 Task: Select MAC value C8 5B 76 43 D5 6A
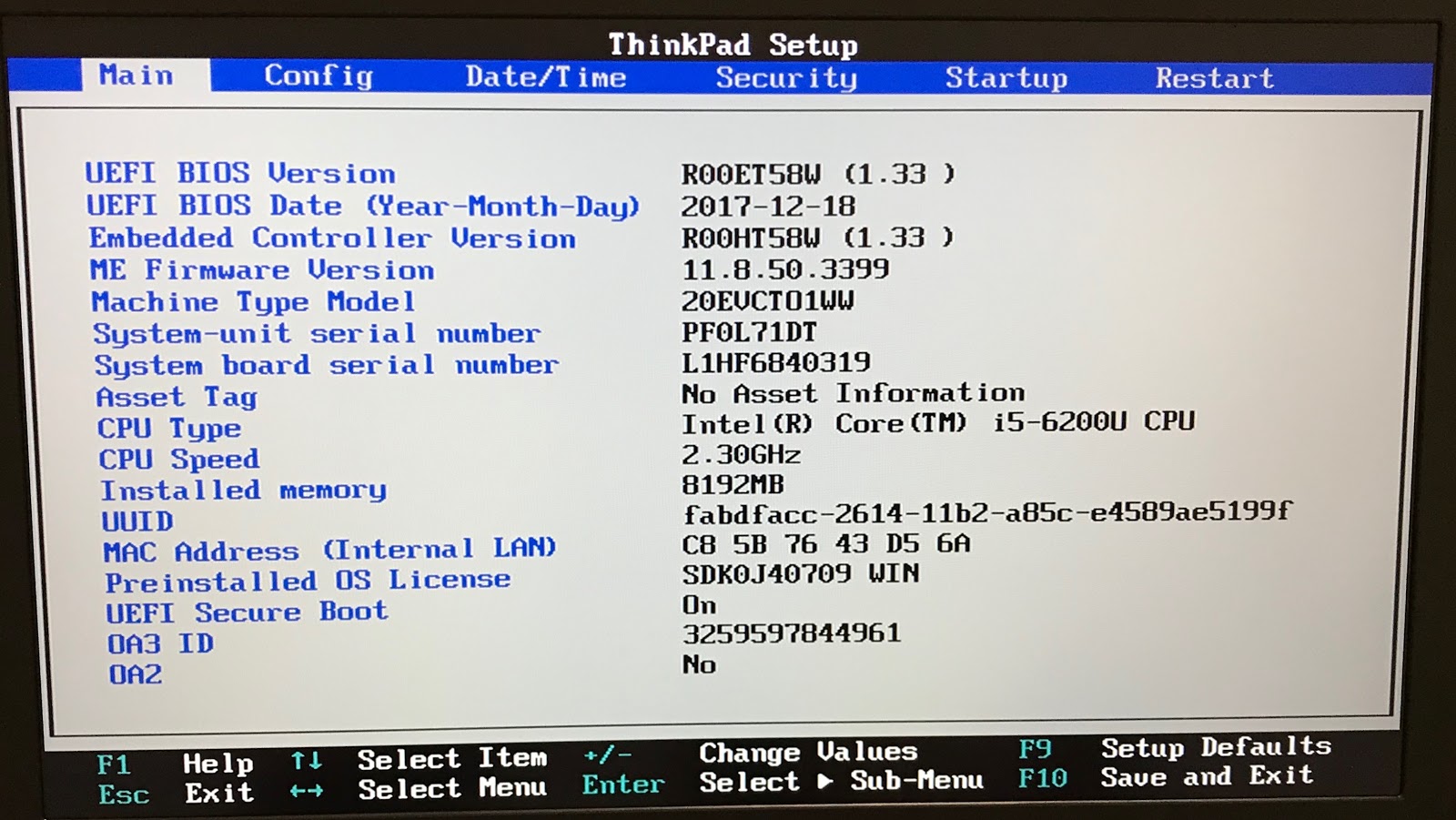coord(826,544)
